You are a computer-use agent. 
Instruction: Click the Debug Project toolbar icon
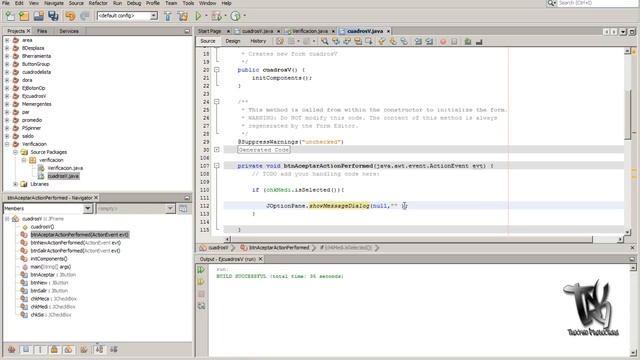tap(216, 16)
